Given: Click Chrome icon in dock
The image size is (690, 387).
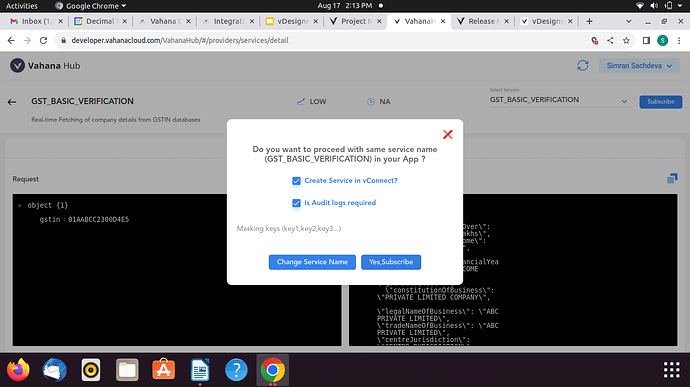Looking at the screenshot, I should (x=272, y=370).
